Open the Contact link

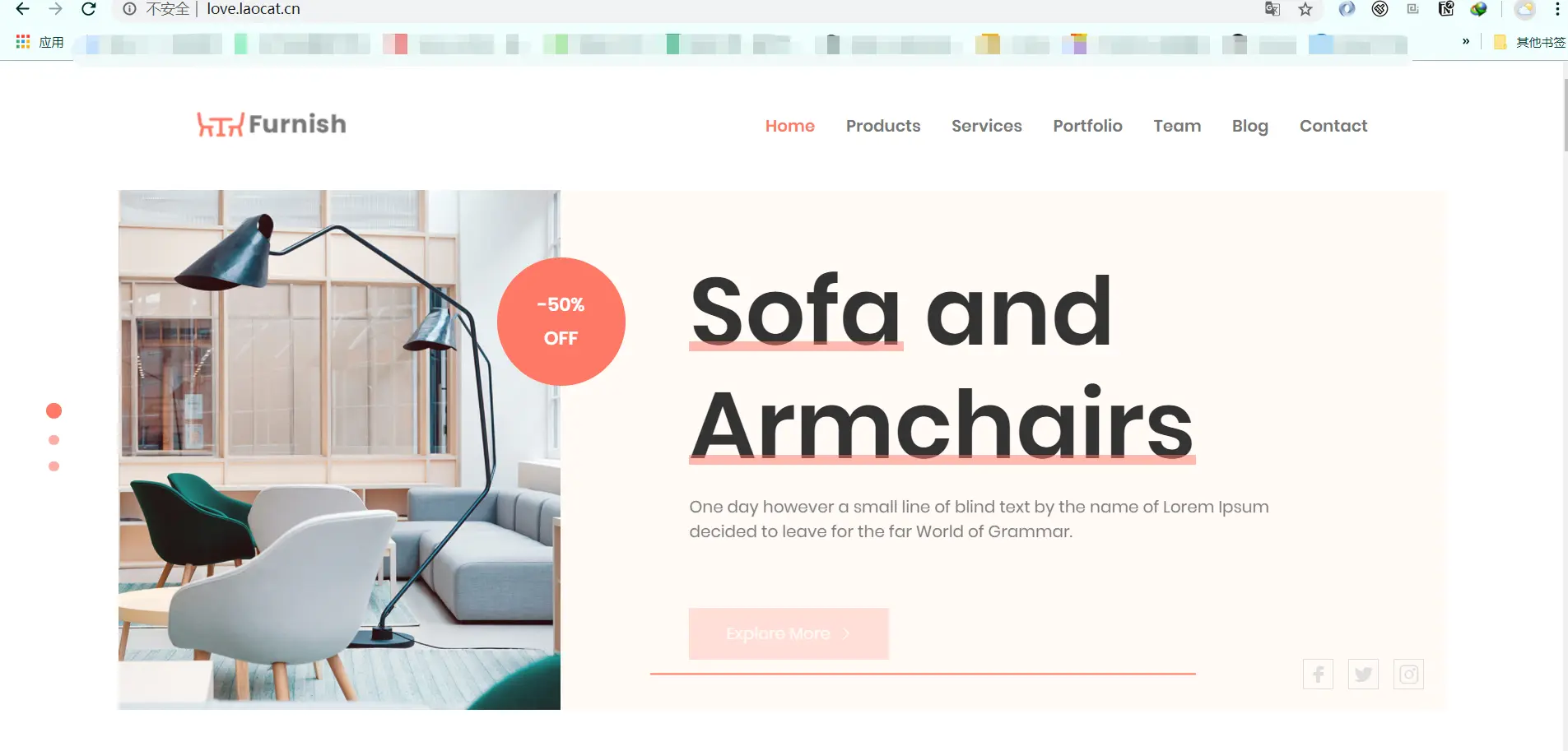coord(1333,126)
